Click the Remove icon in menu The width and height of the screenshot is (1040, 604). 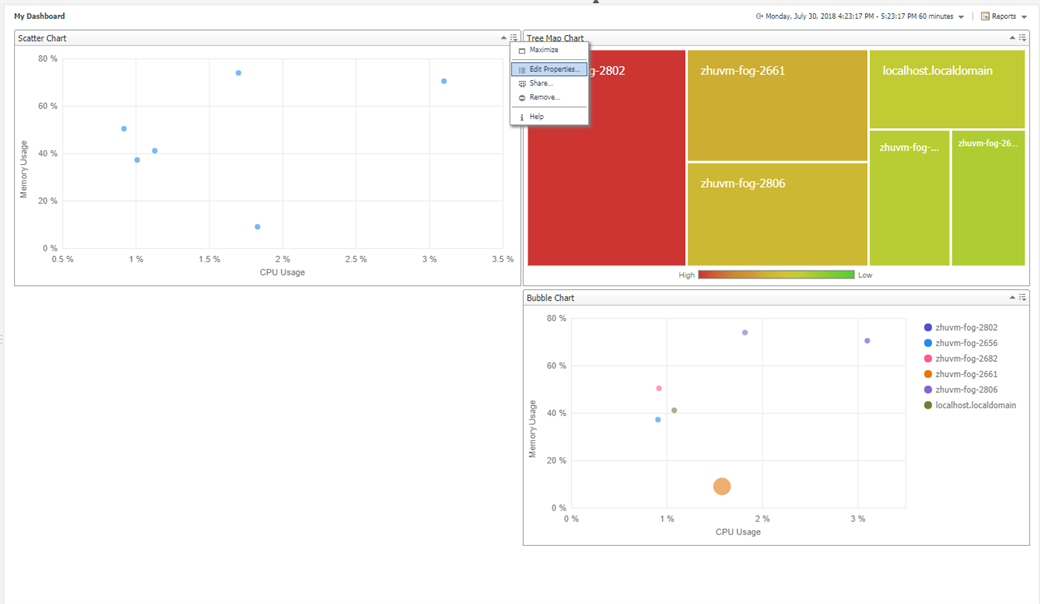pos(522,97)
